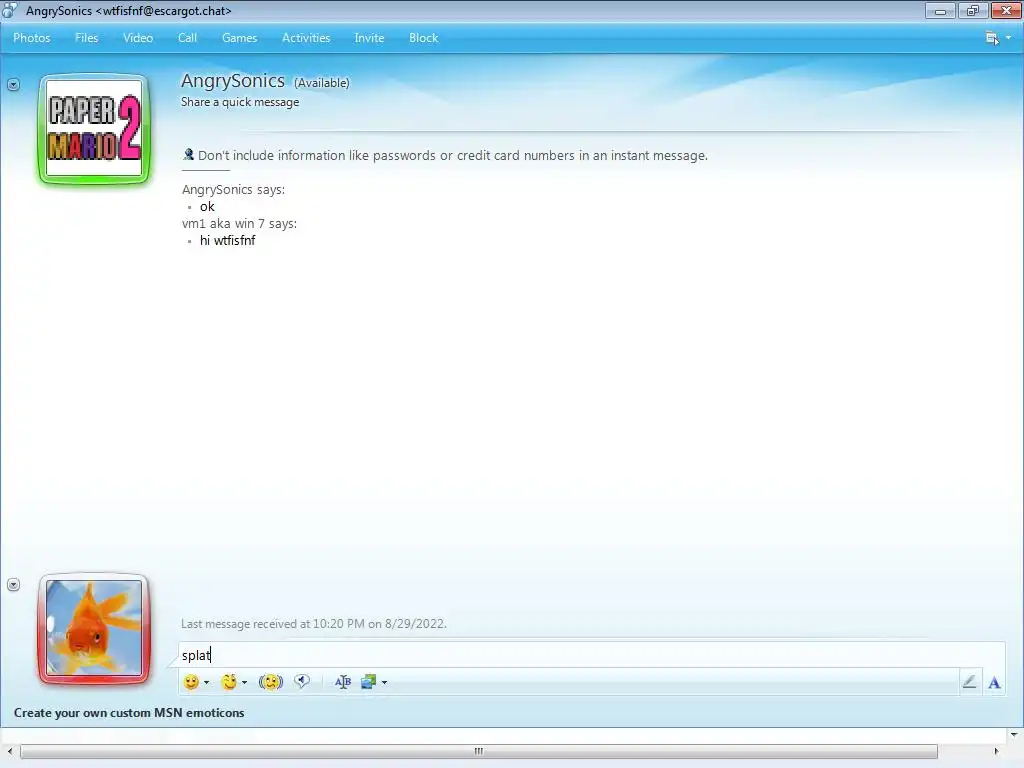Click the window title bar app icon
The width and height of the screenshot is (1024, 768).
pos(10,10)
